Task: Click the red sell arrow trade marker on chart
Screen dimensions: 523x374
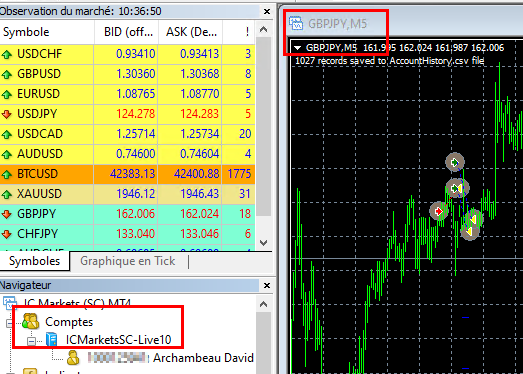Action: [x=439, y=211]
